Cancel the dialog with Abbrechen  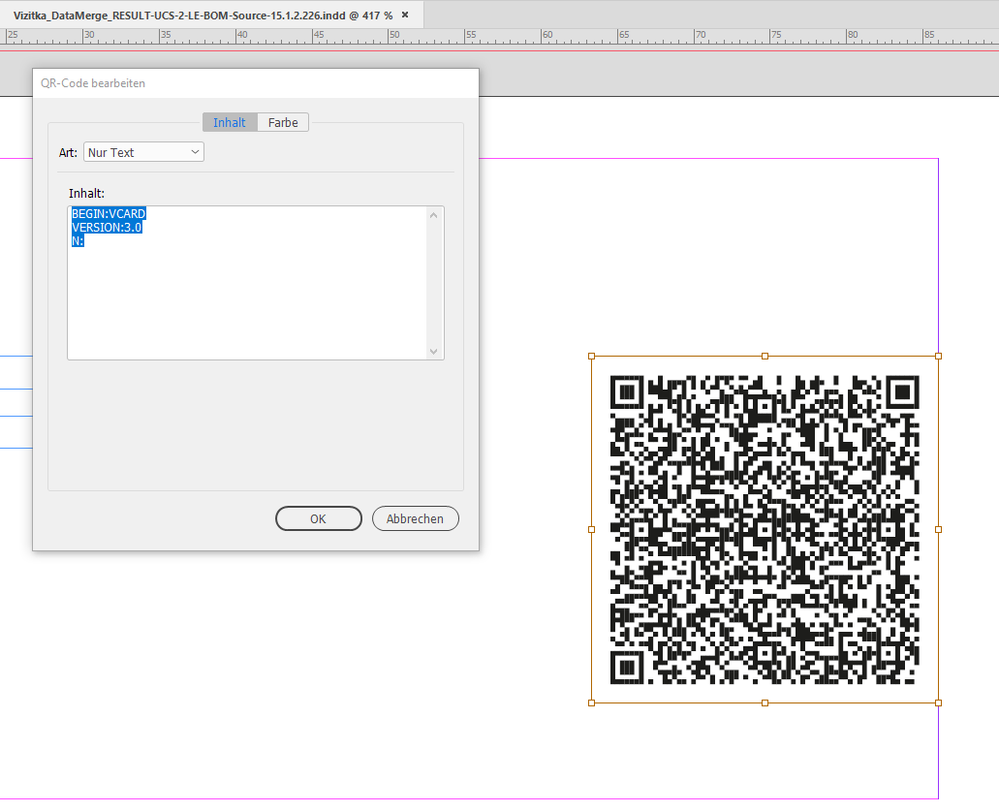pyautogui.click(x=415, y=519)
